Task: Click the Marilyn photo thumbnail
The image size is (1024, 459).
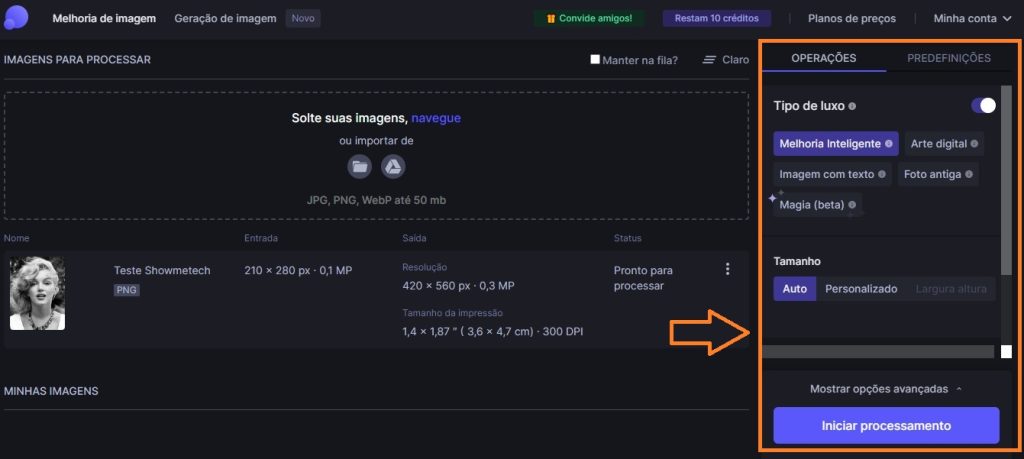Action: click(x=37, y=293)
